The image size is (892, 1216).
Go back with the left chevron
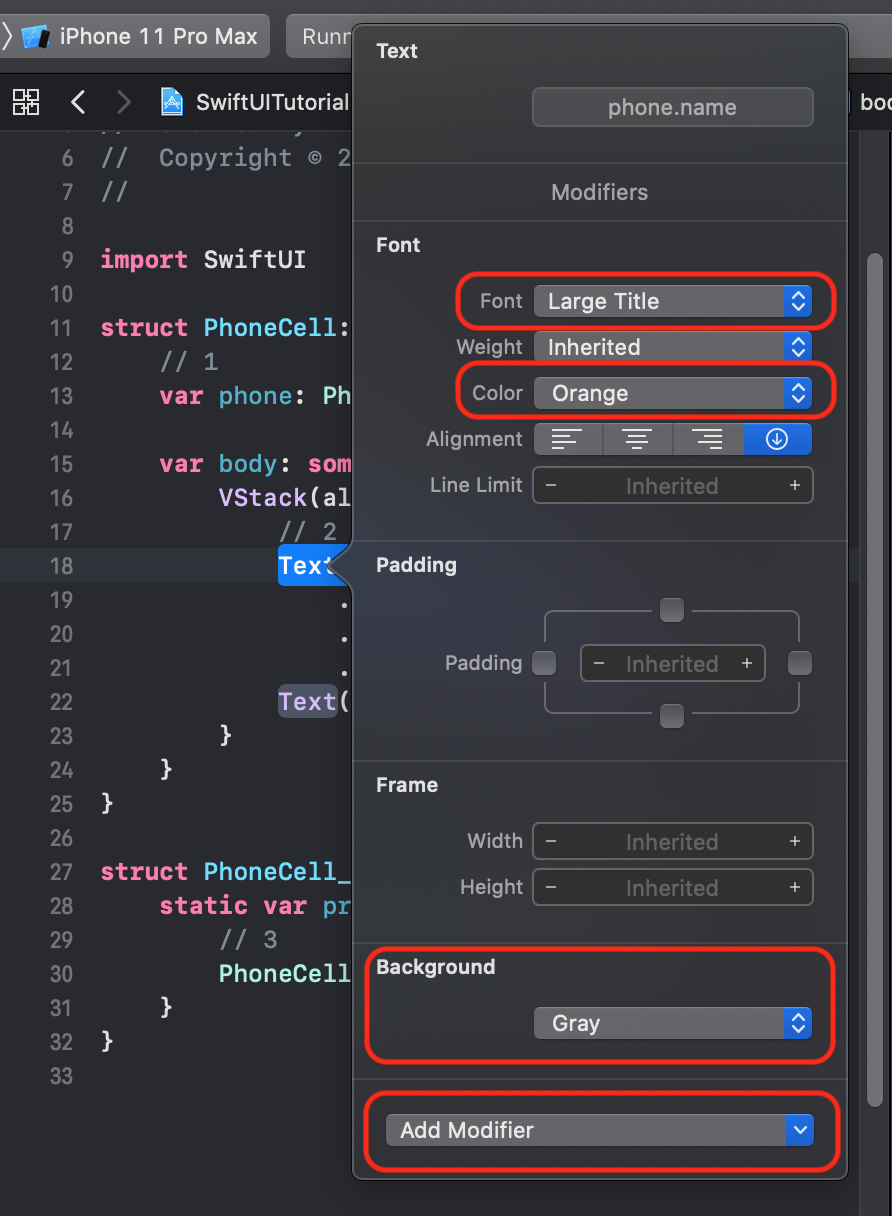coord(78,101)
